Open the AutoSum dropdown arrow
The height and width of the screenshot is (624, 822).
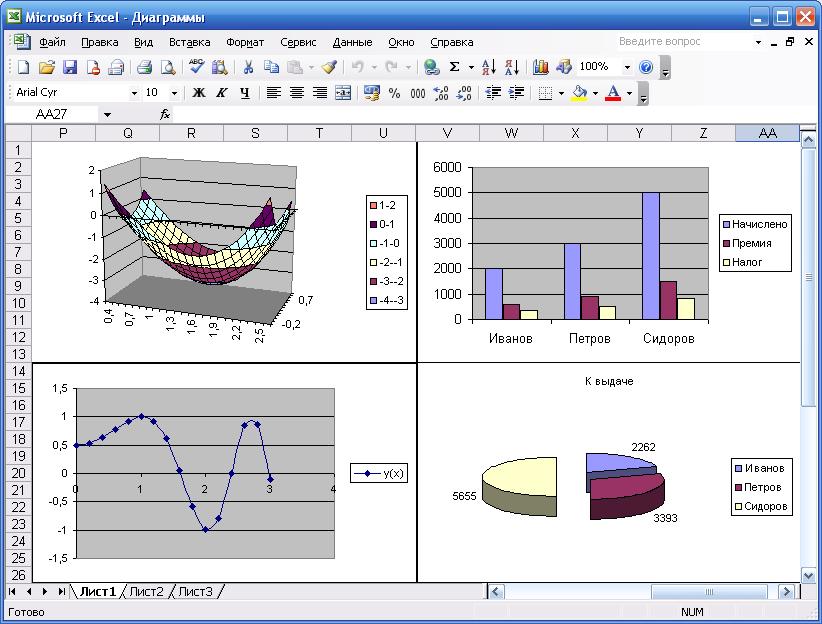tap(471, 67)
